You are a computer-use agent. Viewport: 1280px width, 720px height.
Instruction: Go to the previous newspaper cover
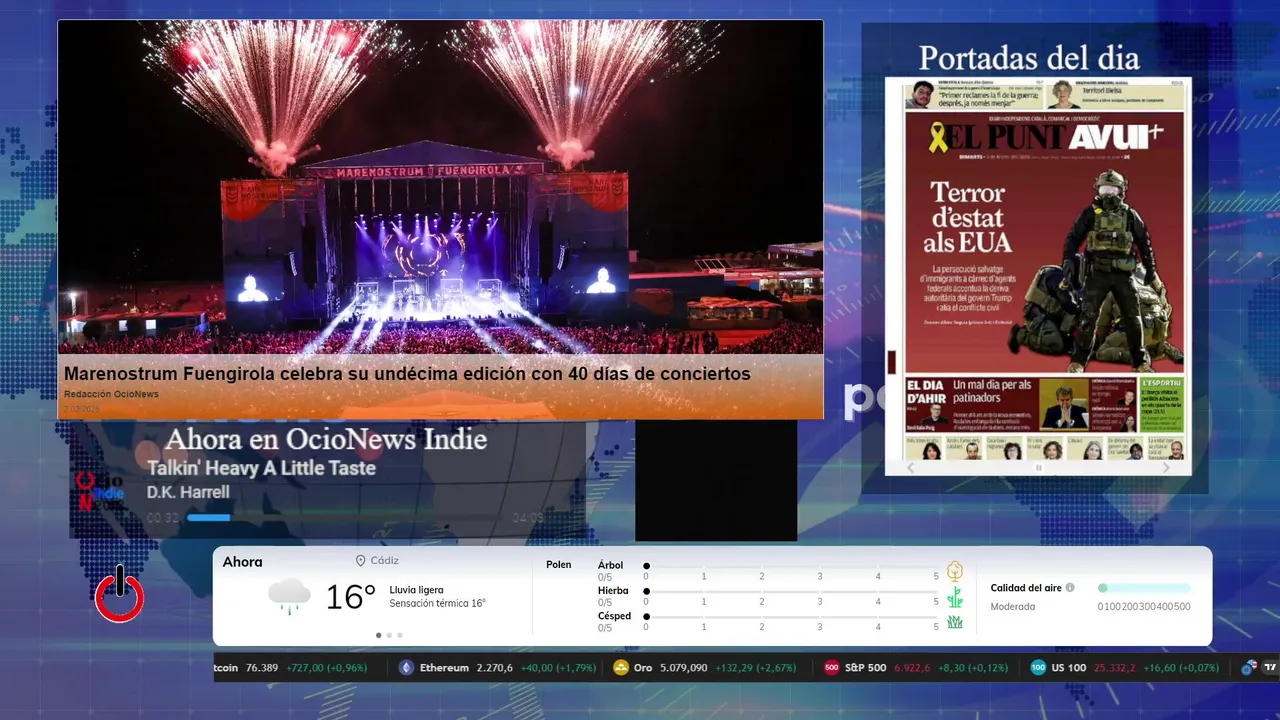[910, 467]
